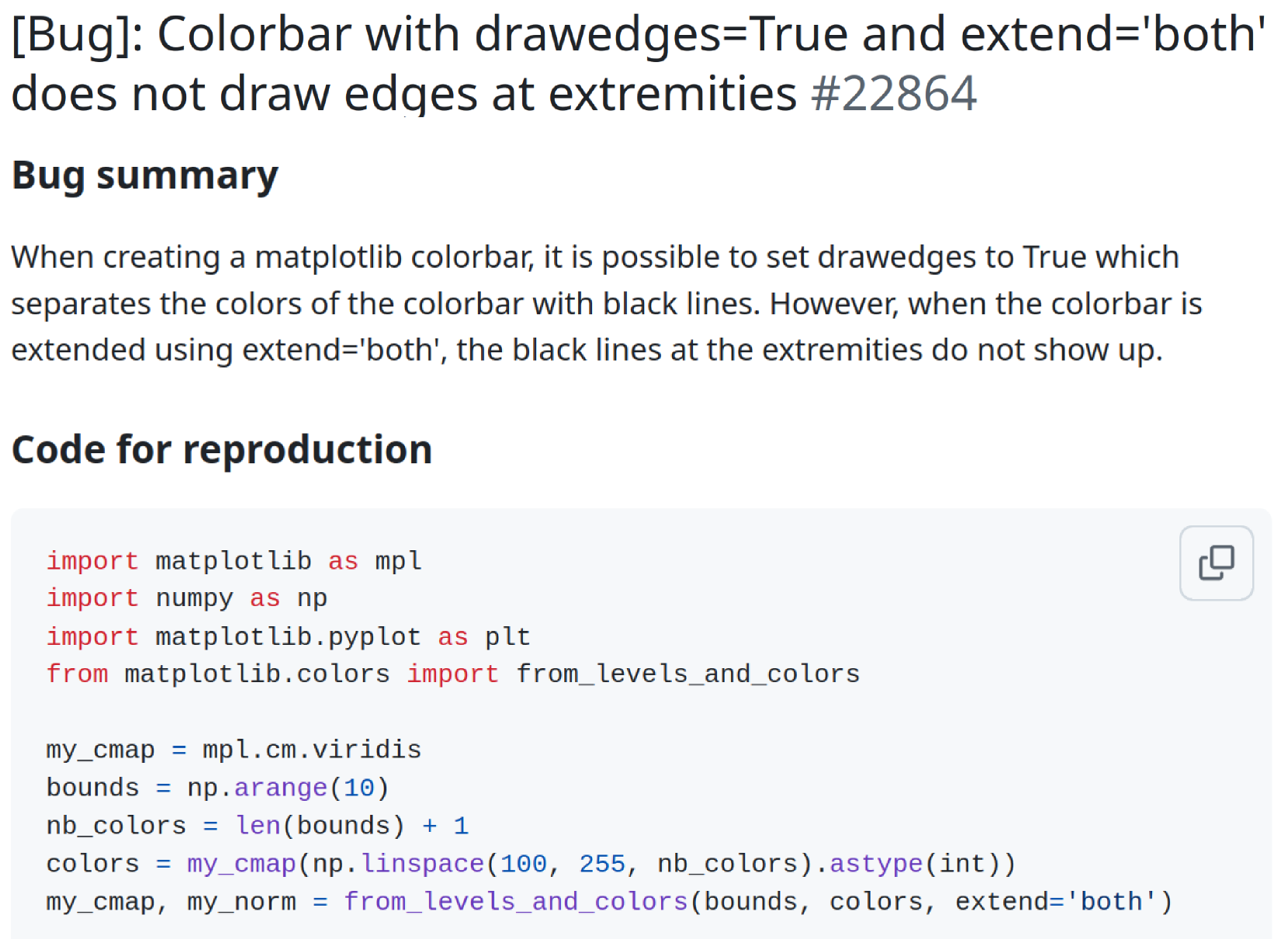1288x939 pixels.
Task: Click the 'import matplotlib as mpl' line
Action: [x=234, y=561]
